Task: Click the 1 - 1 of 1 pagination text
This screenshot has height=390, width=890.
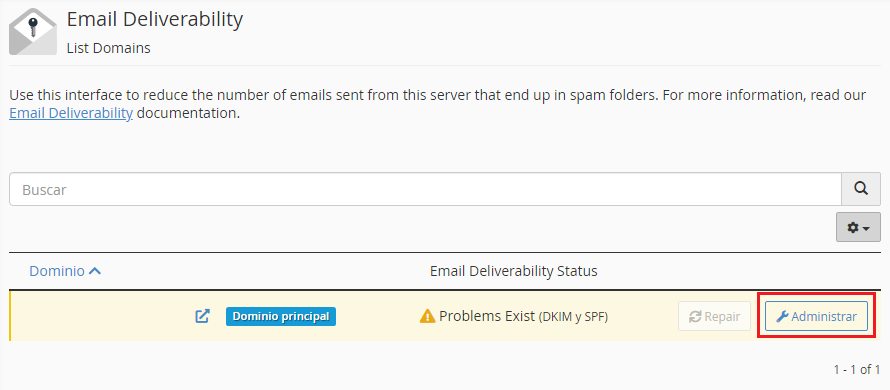Action: pos(857,370)
